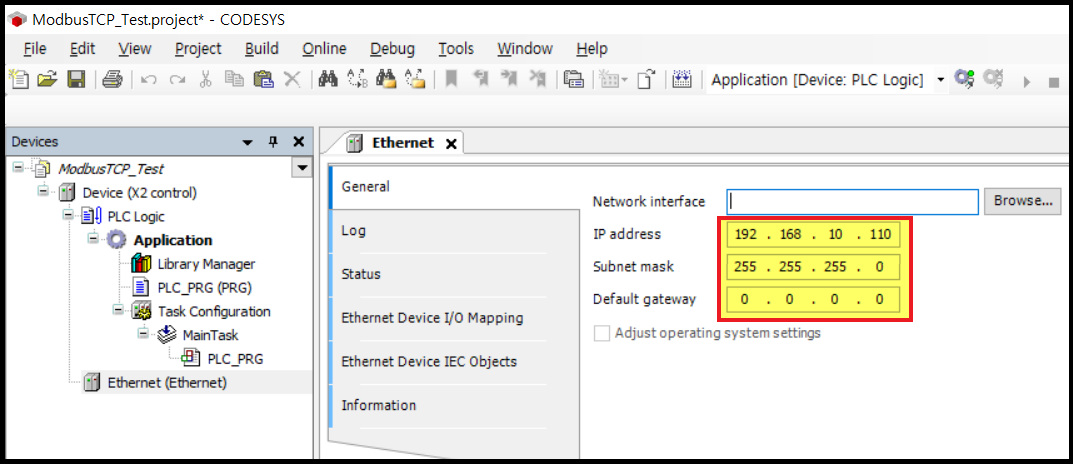Open the Application [Device: PLC Logic] dropdown
This screenshot has width=1073, height=464.
tap(941, 80)
